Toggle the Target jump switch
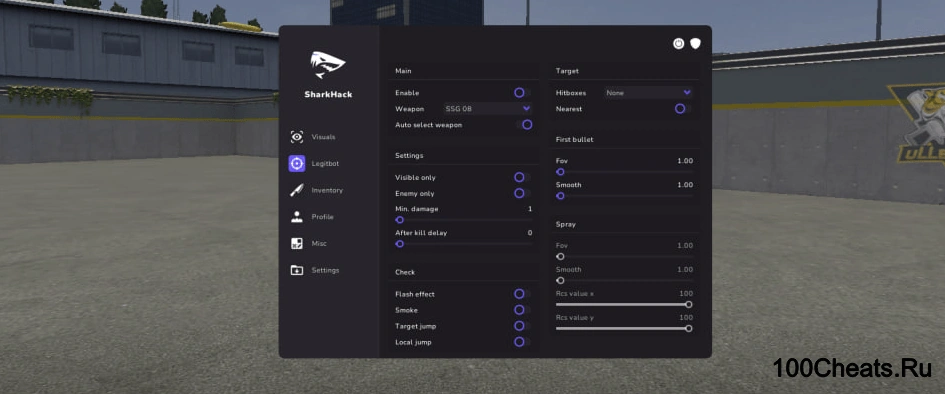The width and height of the screenshot is (945, 394). pos(522,326)
